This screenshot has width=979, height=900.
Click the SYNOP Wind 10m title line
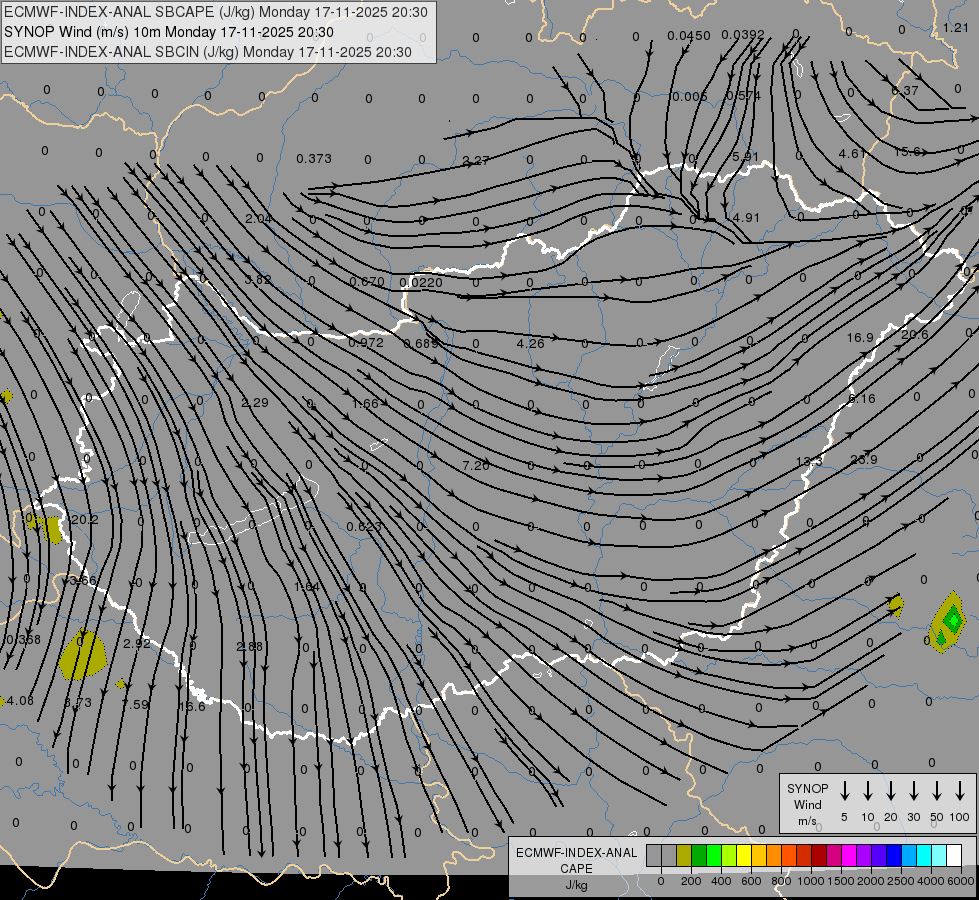point(169,32)
